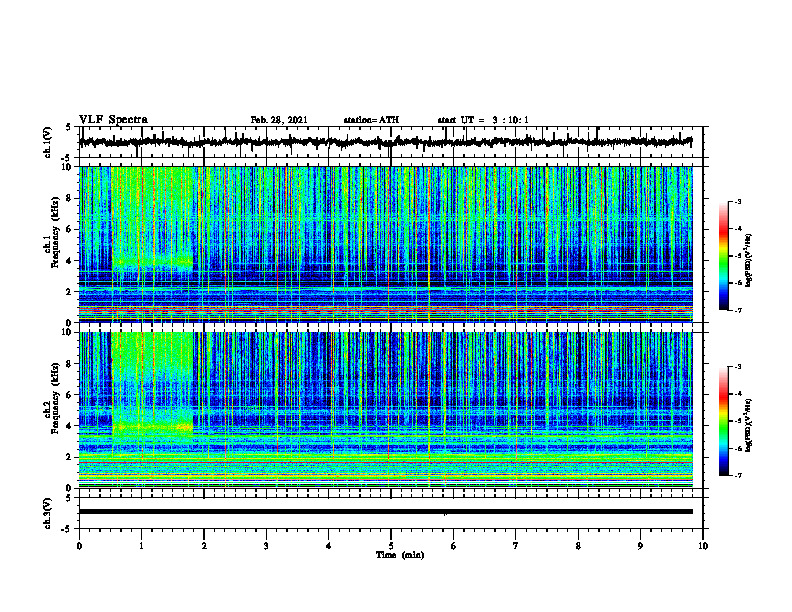Click the time axis tick label "0"
Screen dimensions: 792x612
79,546
